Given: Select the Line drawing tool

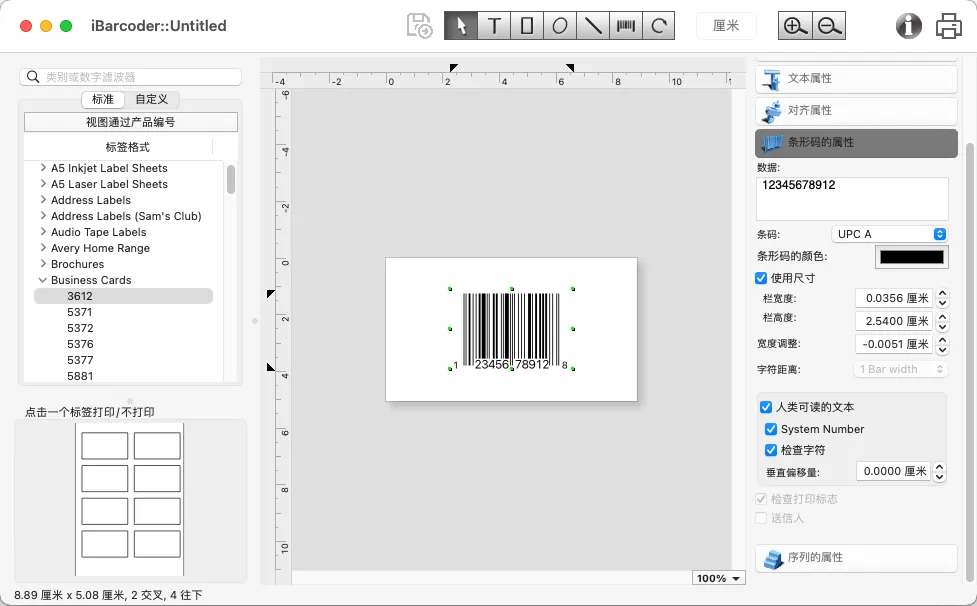Looking at the screenshot, I should click(593, 26).
